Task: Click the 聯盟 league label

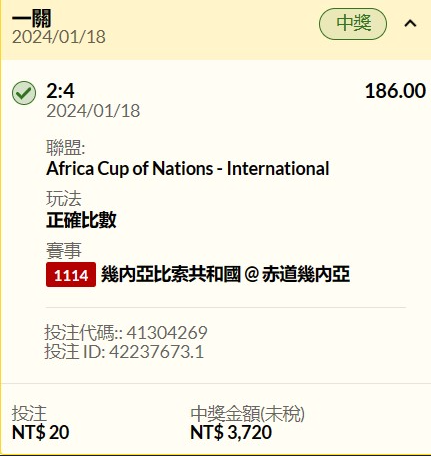Action: [66, 148]
